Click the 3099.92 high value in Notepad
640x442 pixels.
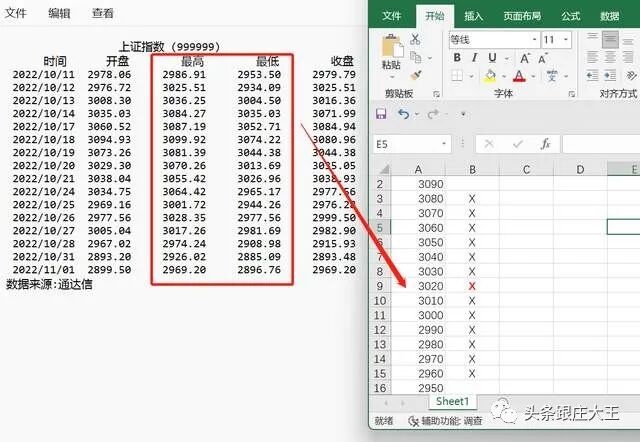(x=184, y=140)
